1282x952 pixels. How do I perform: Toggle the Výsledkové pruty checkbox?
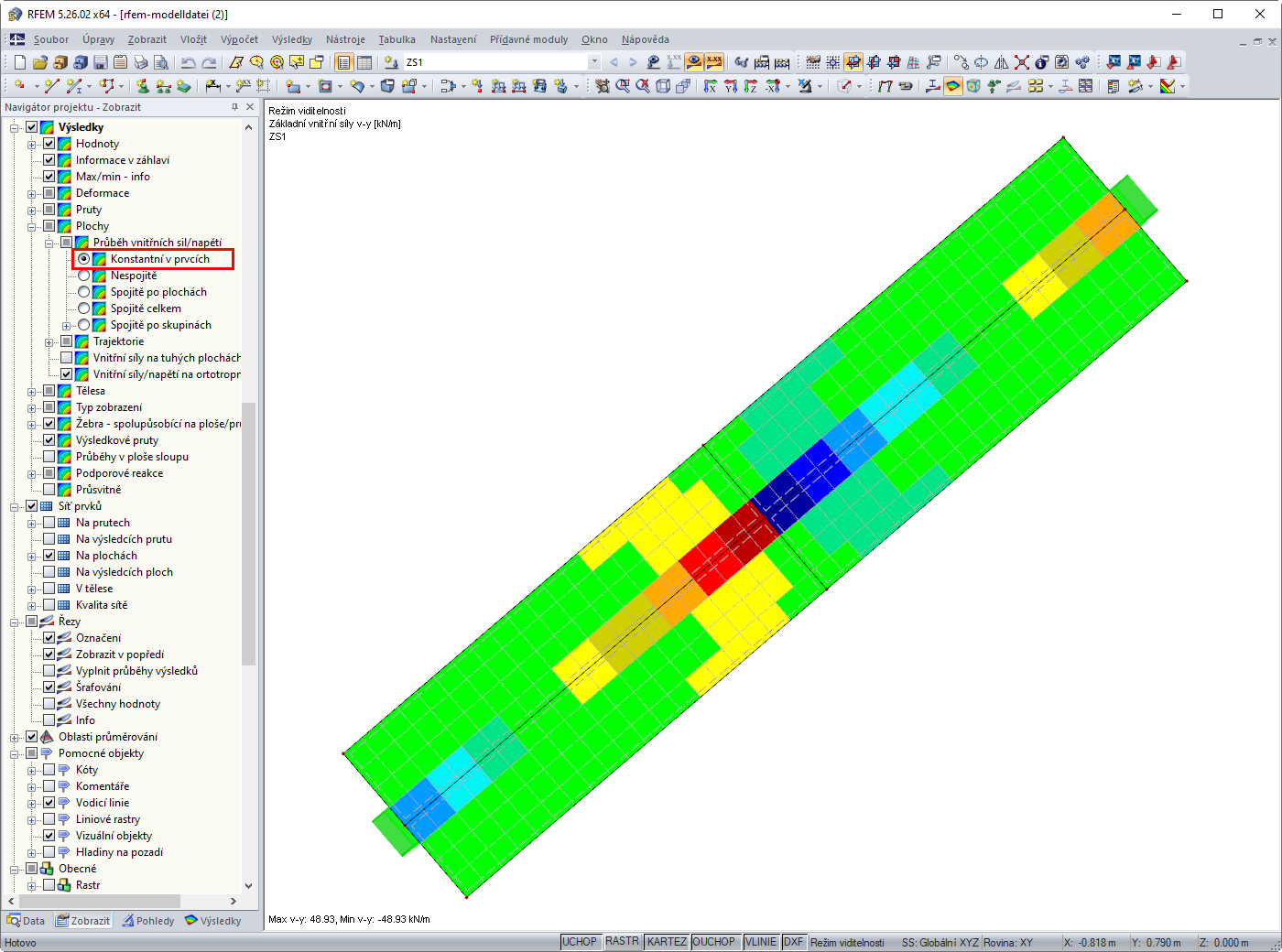pyautogui.click(x=49, y=440)
